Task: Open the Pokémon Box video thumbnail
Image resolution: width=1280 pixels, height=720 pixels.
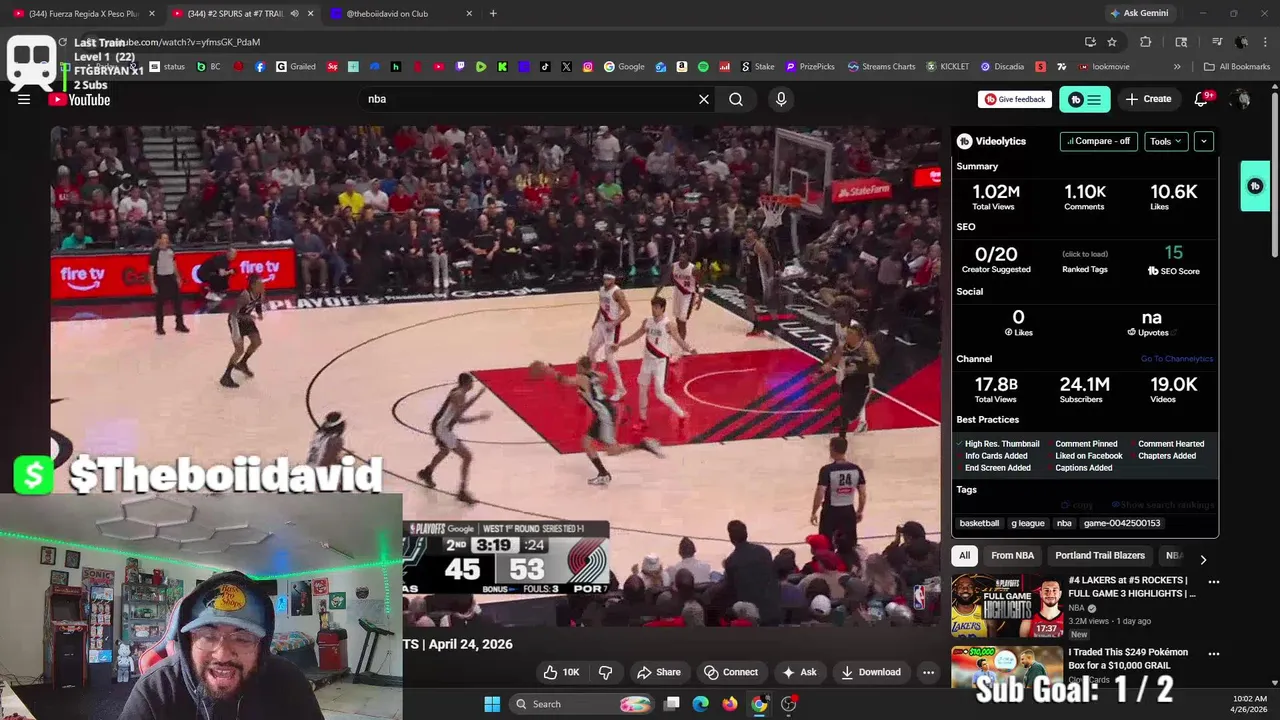Action: [x=1007, y=666]
